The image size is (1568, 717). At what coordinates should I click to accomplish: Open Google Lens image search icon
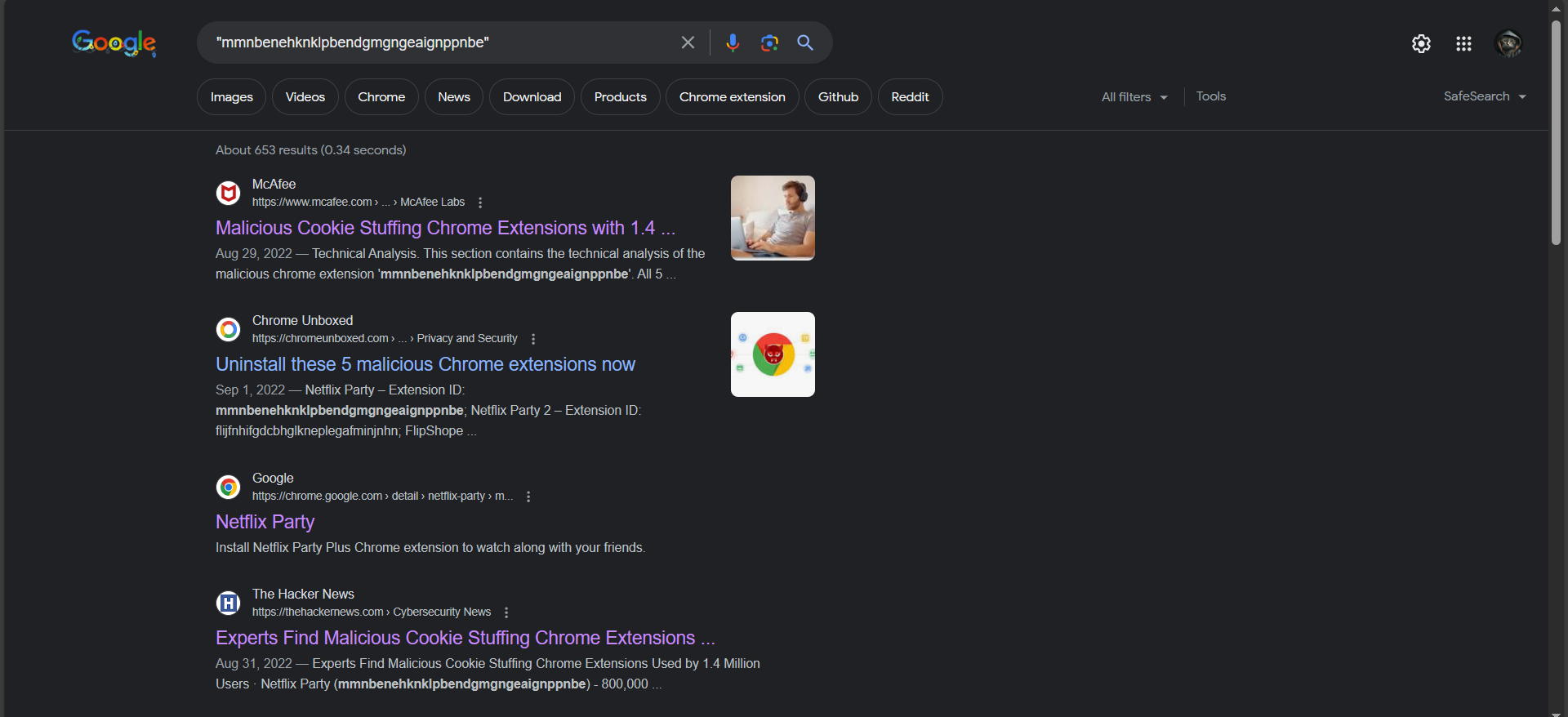pos(769,42)
